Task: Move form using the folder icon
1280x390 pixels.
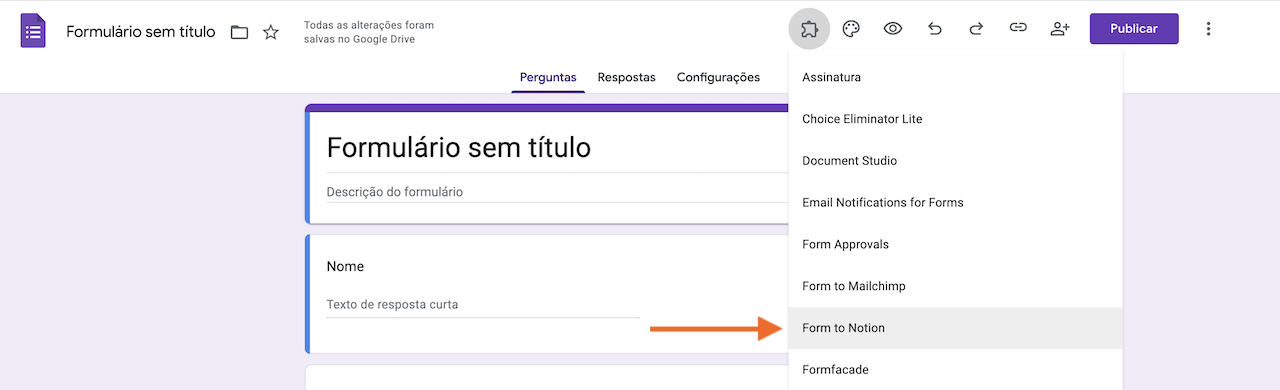Action: click(x=239, y=32)
